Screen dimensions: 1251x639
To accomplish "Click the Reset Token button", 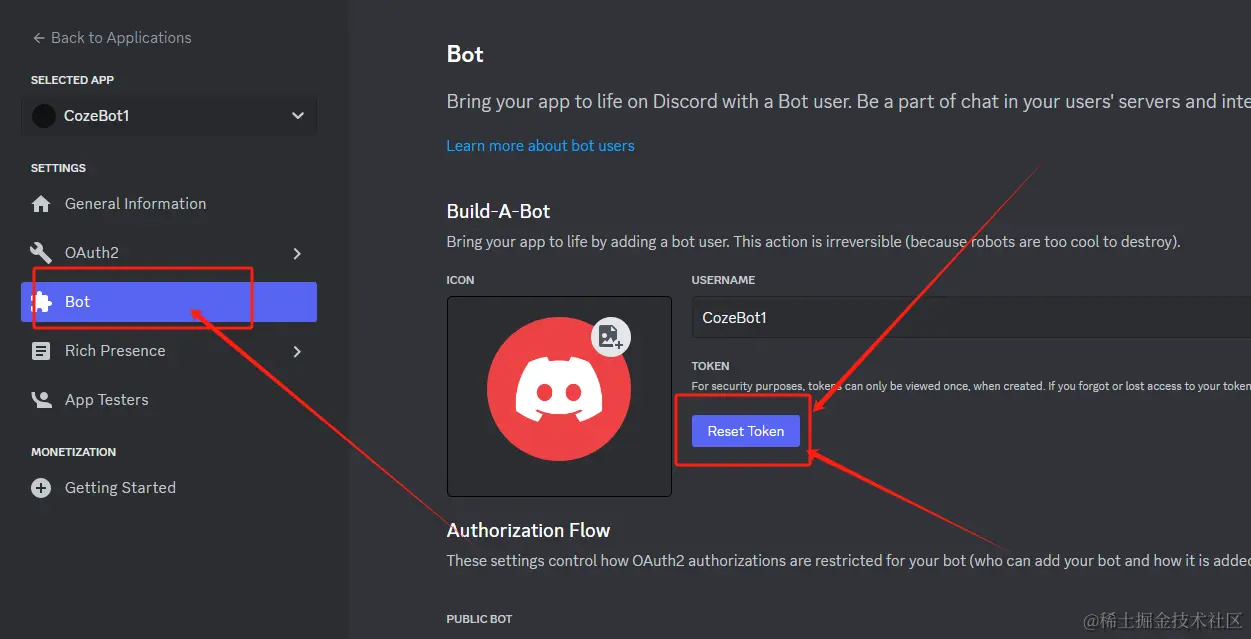I will [746, 431].
